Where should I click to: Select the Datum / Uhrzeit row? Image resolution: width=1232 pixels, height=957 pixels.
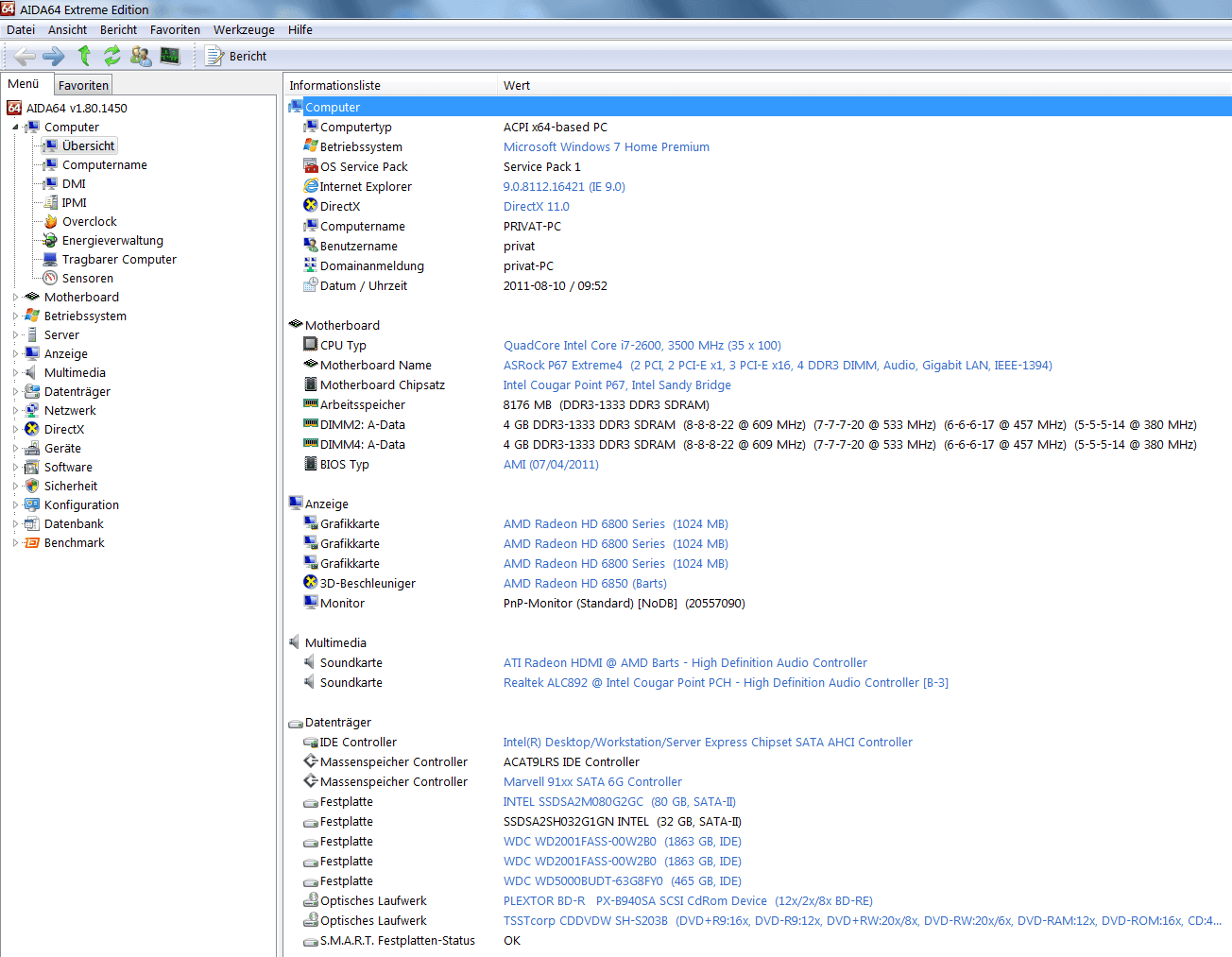[x=759, y=286]
